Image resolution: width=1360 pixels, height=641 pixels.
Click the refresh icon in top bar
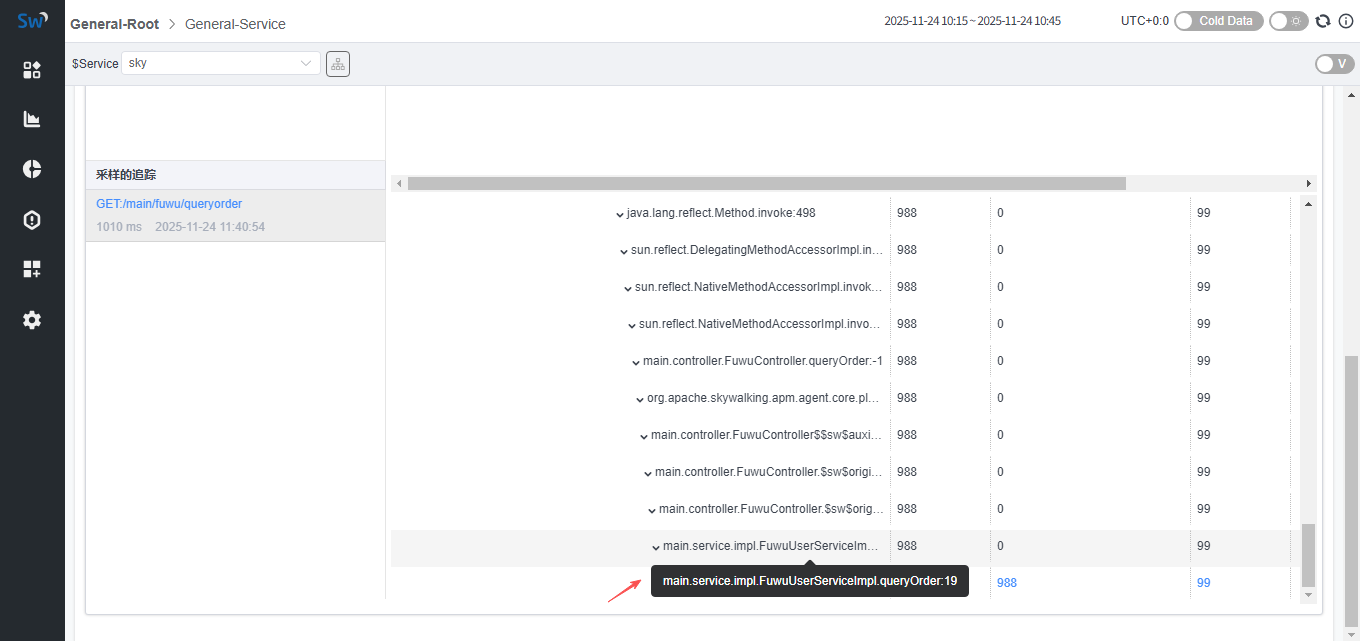point(1323,21)
